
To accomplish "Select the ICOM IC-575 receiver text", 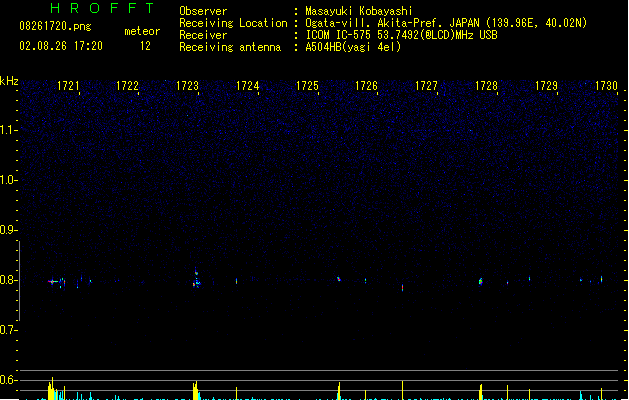I will pyautogui.click(x=401, y=35).
